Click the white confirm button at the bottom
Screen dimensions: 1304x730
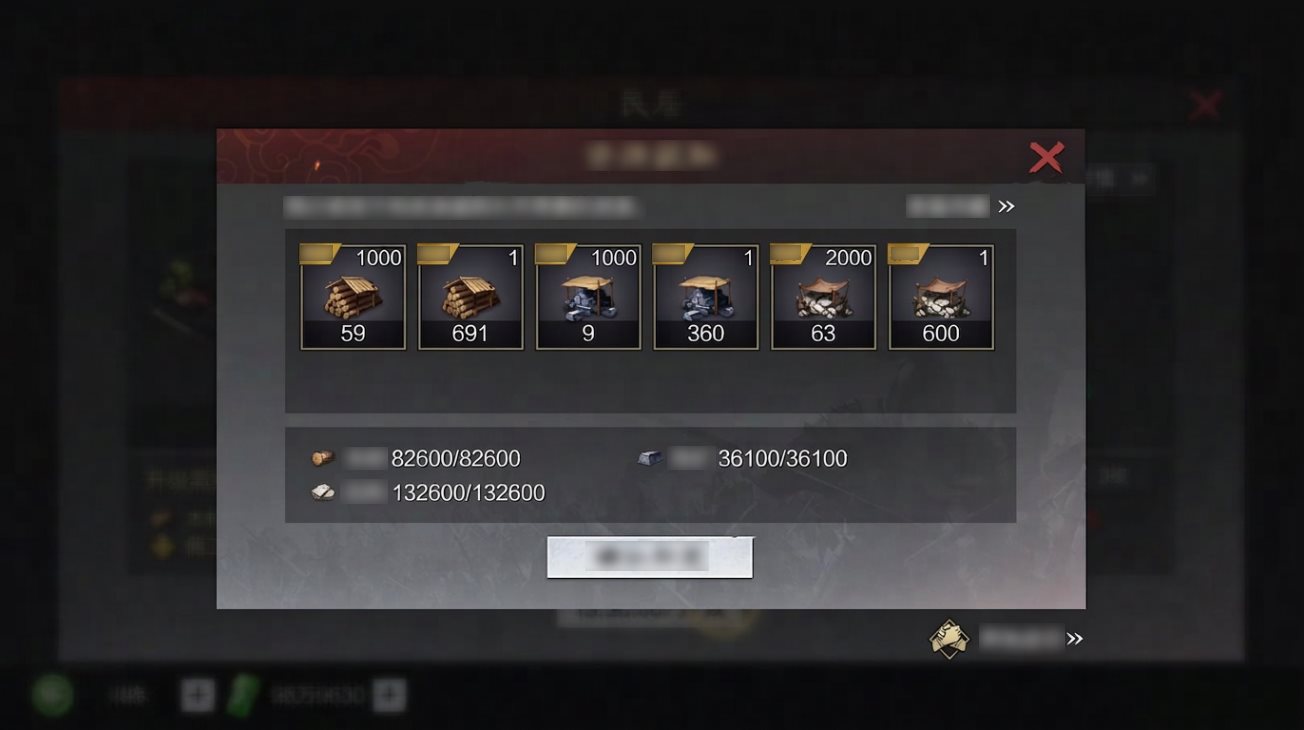[x=650, y=557]
